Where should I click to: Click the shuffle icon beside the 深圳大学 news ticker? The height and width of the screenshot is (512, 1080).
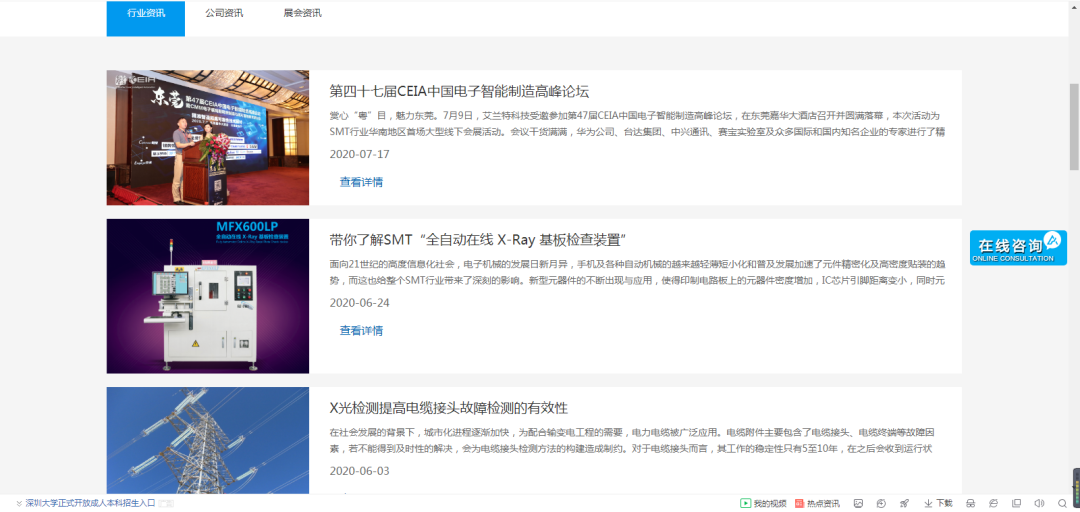pyautogui.click(x=19, y=504)
